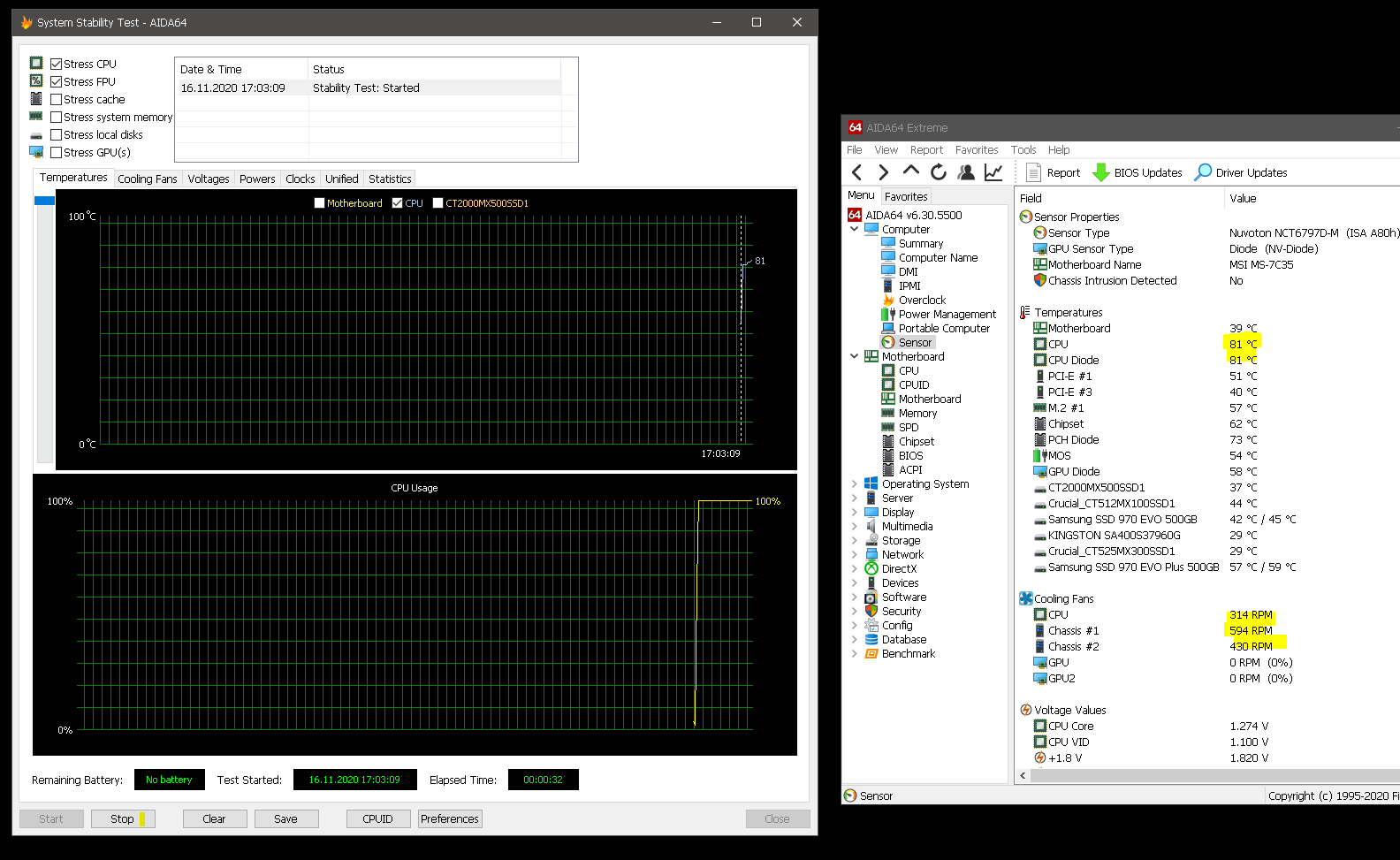Click the Security shield icon in tree
The width and height of the screenshot is (1400, 860).
(871, 611)
